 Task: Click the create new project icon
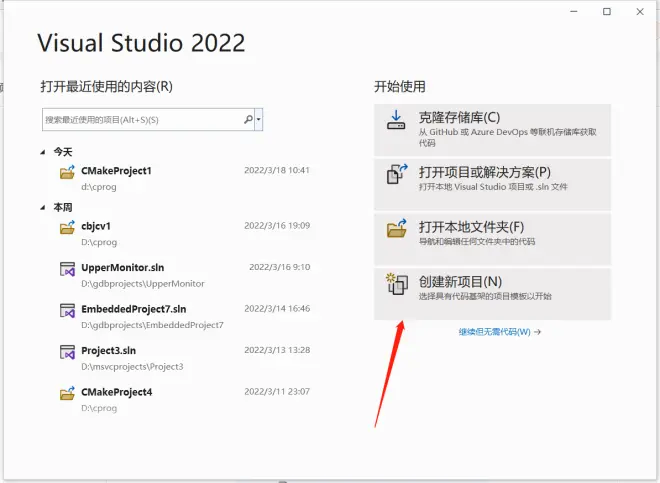(x=397, y=284)
